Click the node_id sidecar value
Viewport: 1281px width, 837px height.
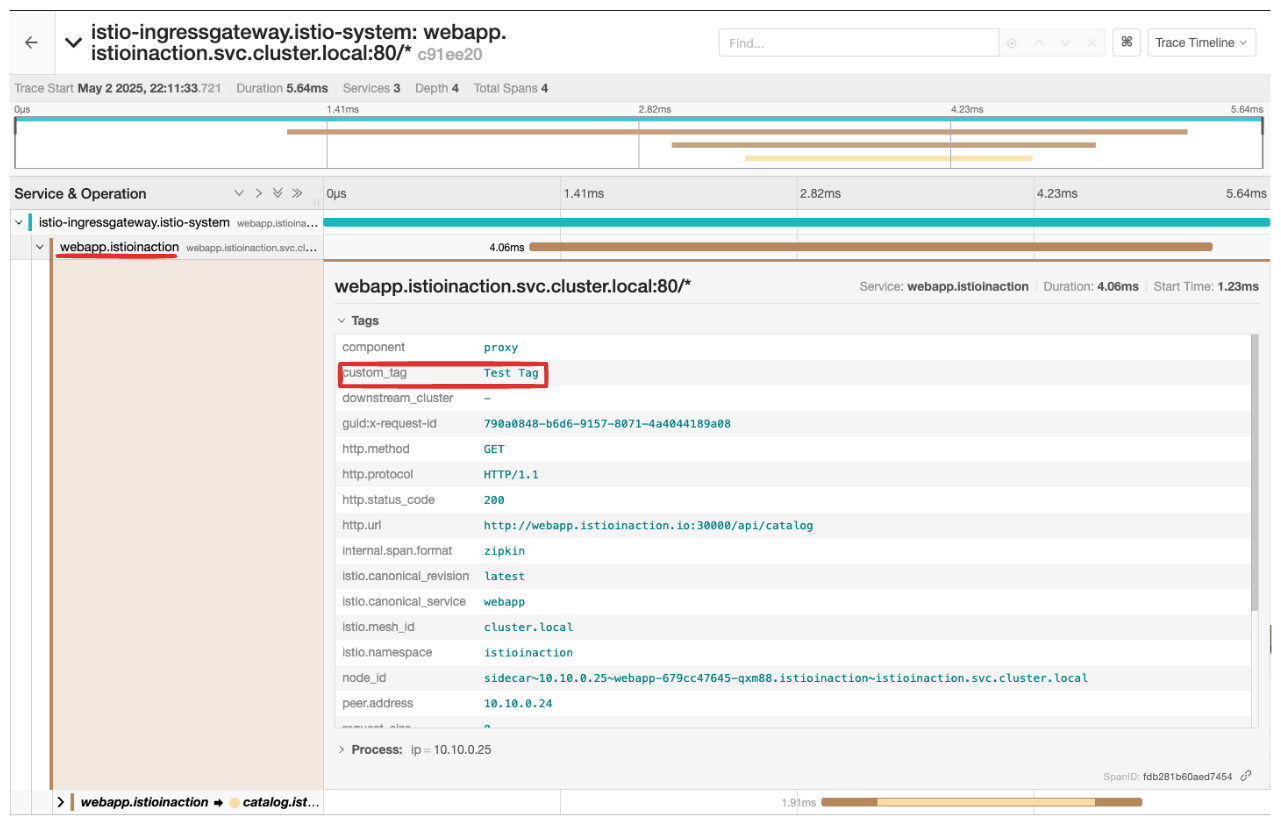coord(786,678)
